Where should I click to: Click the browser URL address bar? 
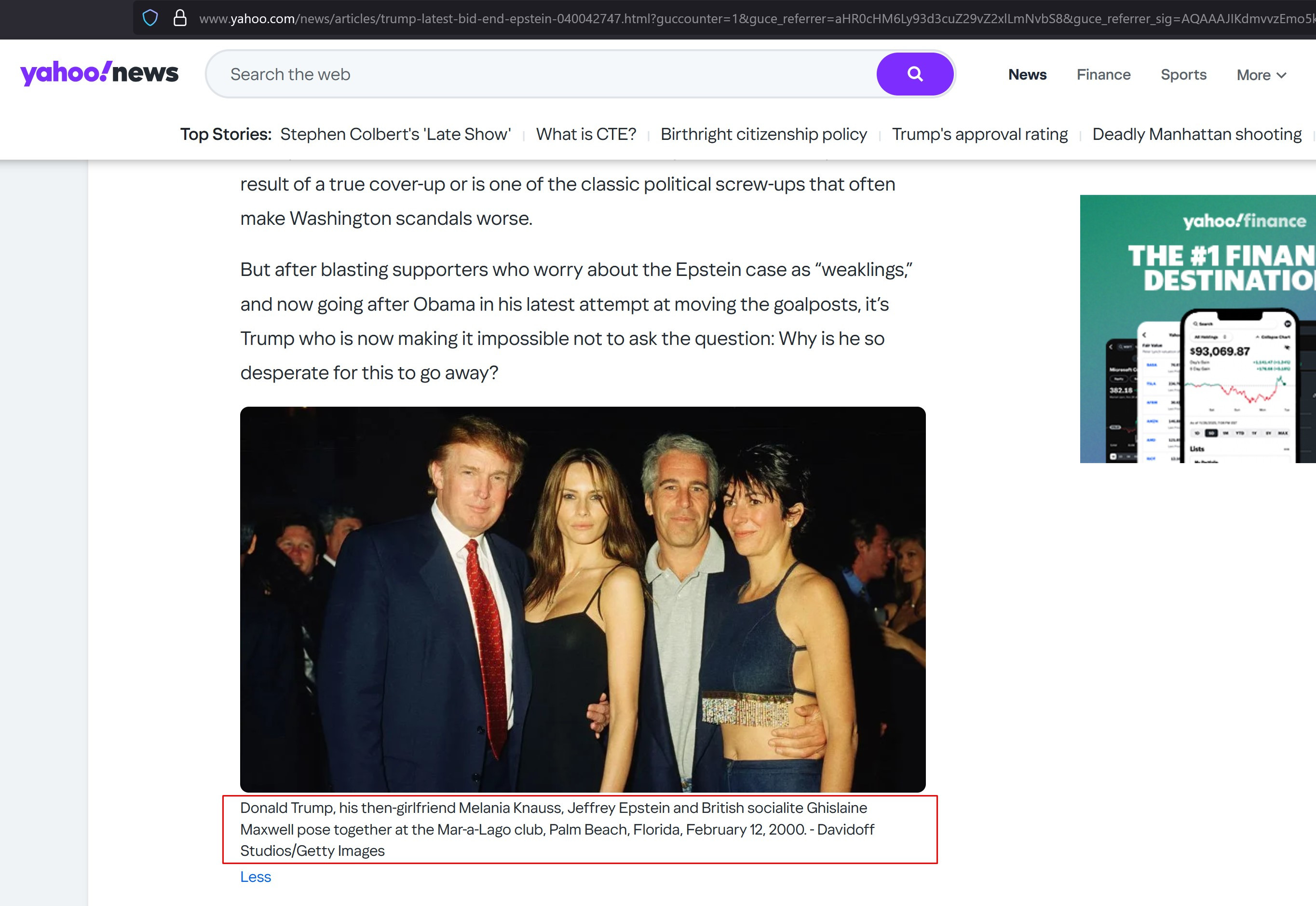pos(738,19)
